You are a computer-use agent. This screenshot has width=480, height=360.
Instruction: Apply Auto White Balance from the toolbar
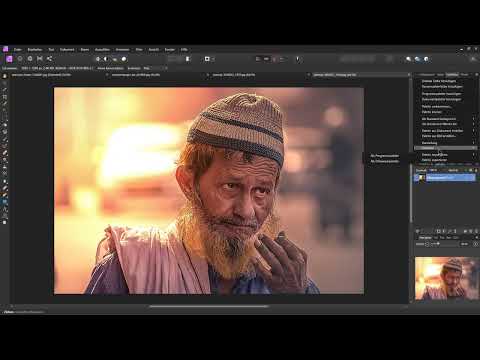(124, 59)
